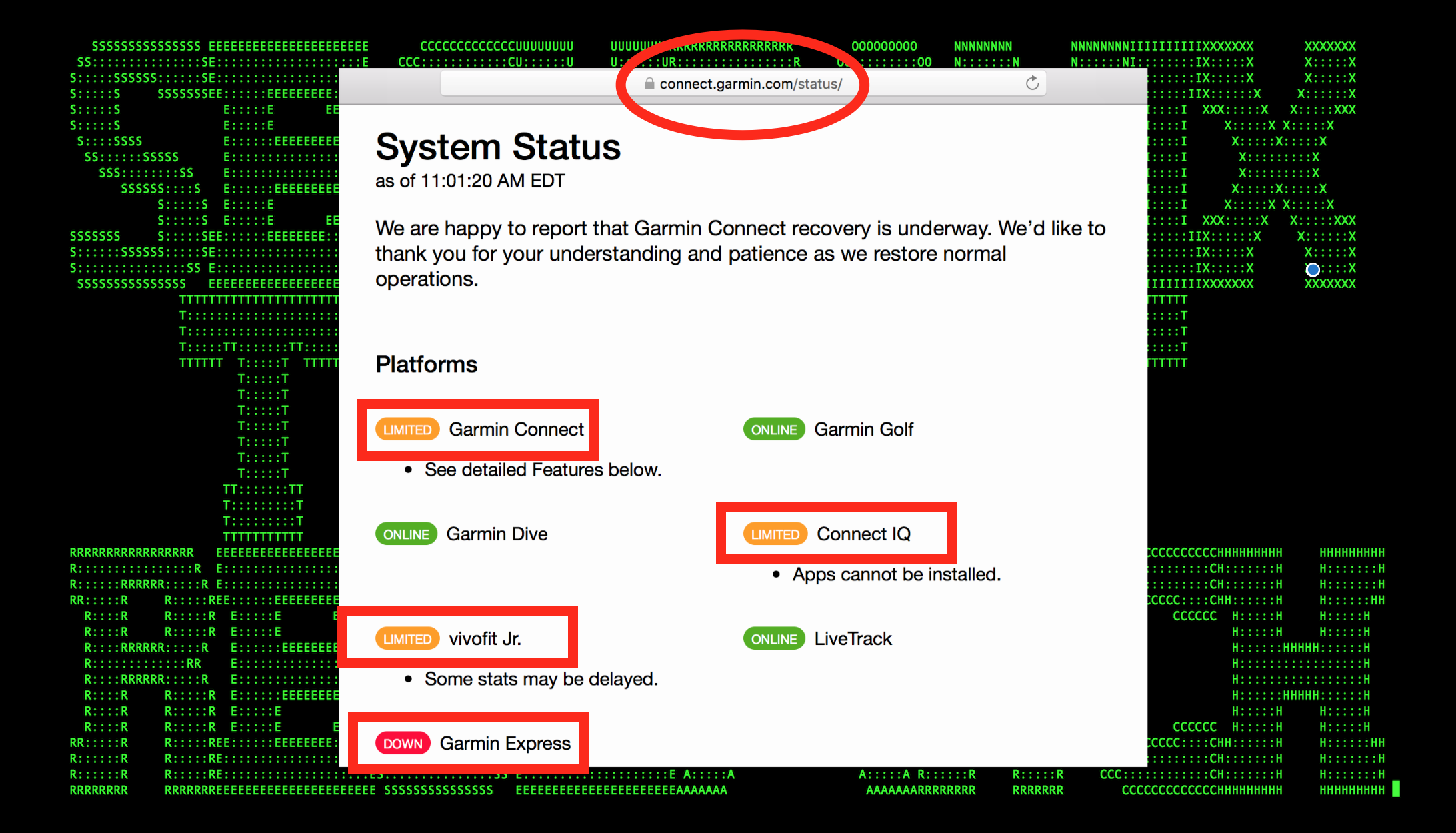Click the Platforms section heading
Screen dimensions: 1456x833
tap(426, 365)
